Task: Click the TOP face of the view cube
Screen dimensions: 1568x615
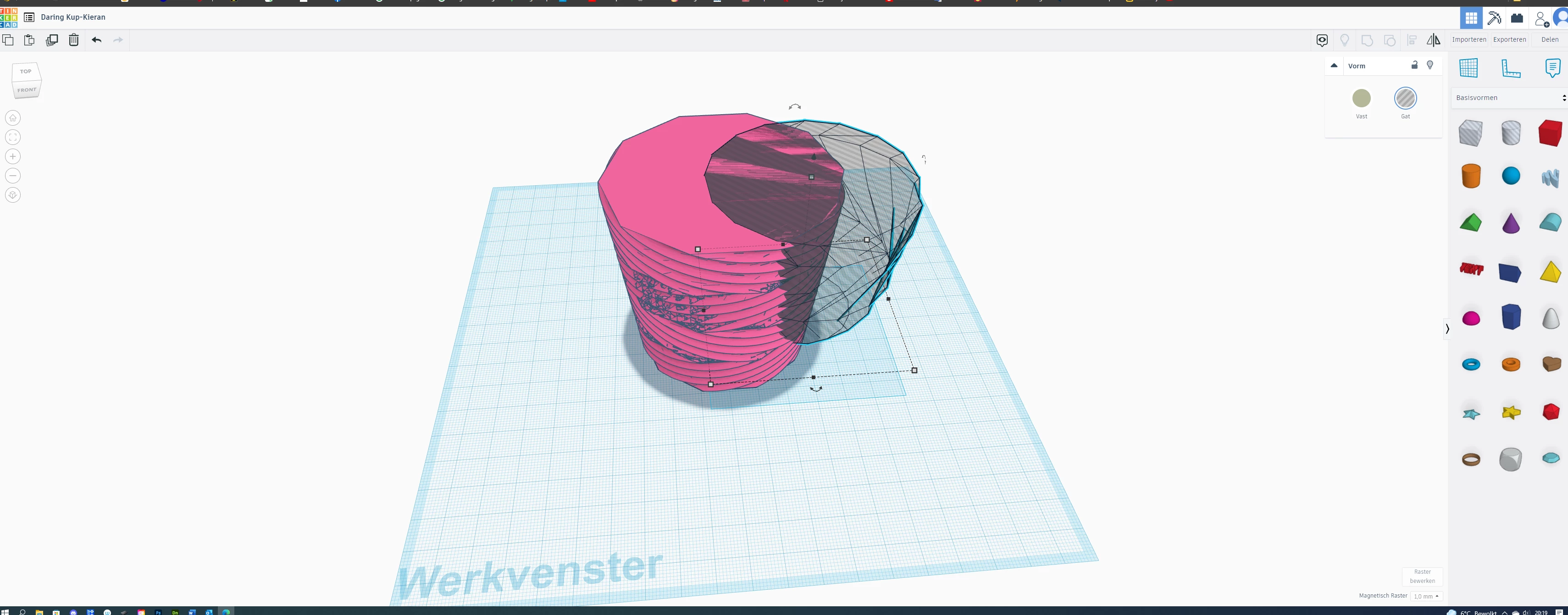Action: pyautogui.click(x=26, y=71)
